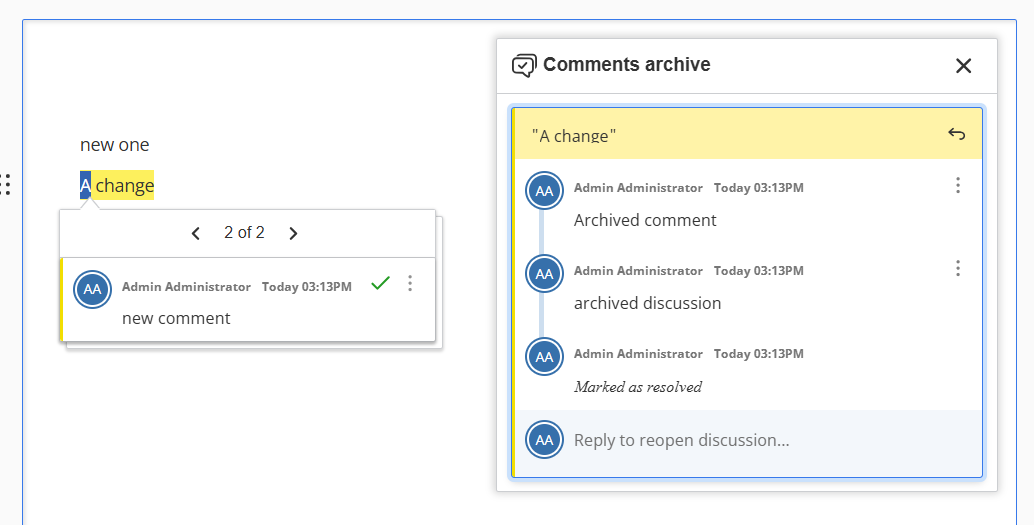Click the Comments archive header icon
The width and height of the screenshot is (1034, 525).
pyautogui.click(x=524, y=65)
